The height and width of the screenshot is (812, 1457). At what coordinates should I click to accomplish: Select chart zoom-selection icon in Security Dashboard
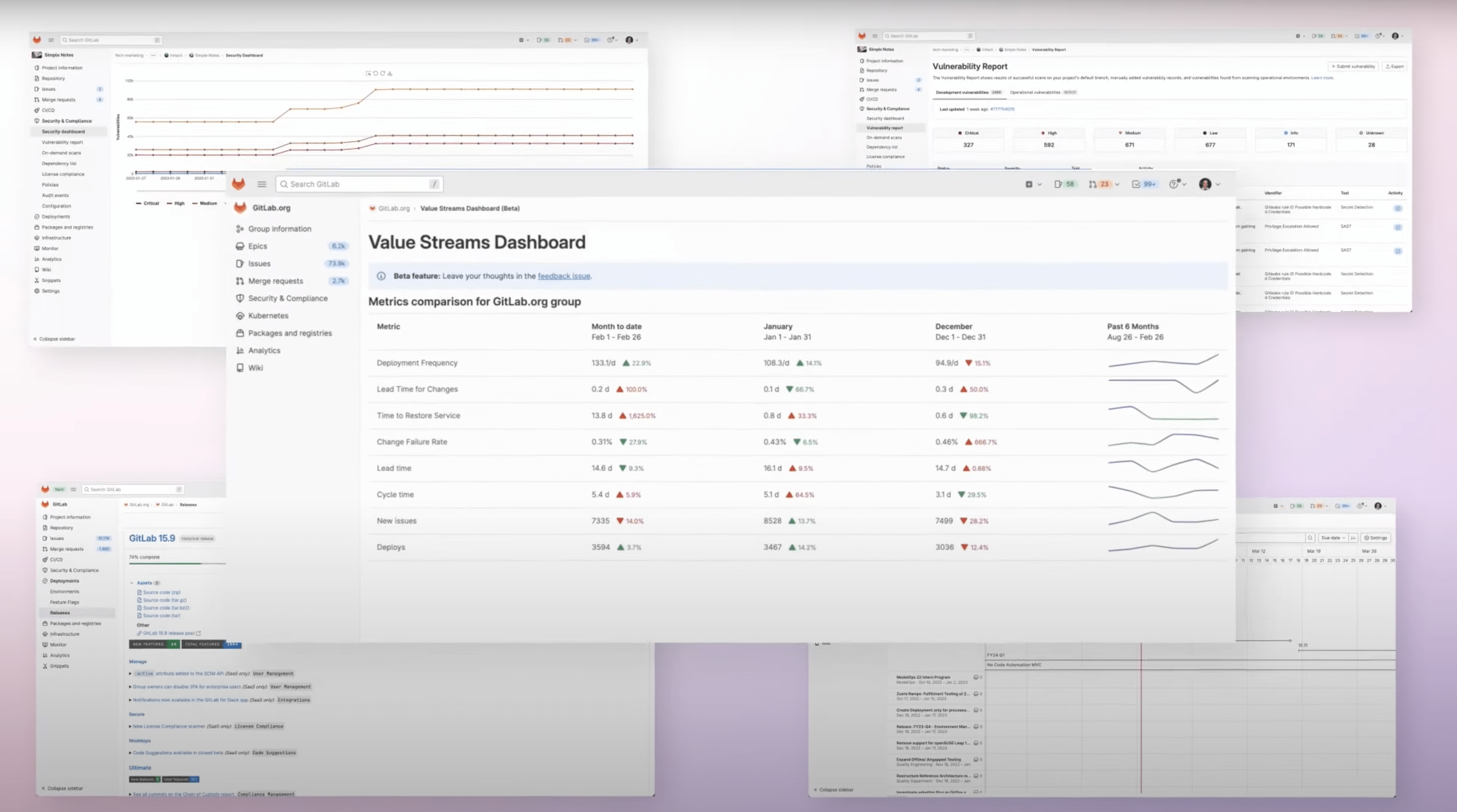pos(368,73)
